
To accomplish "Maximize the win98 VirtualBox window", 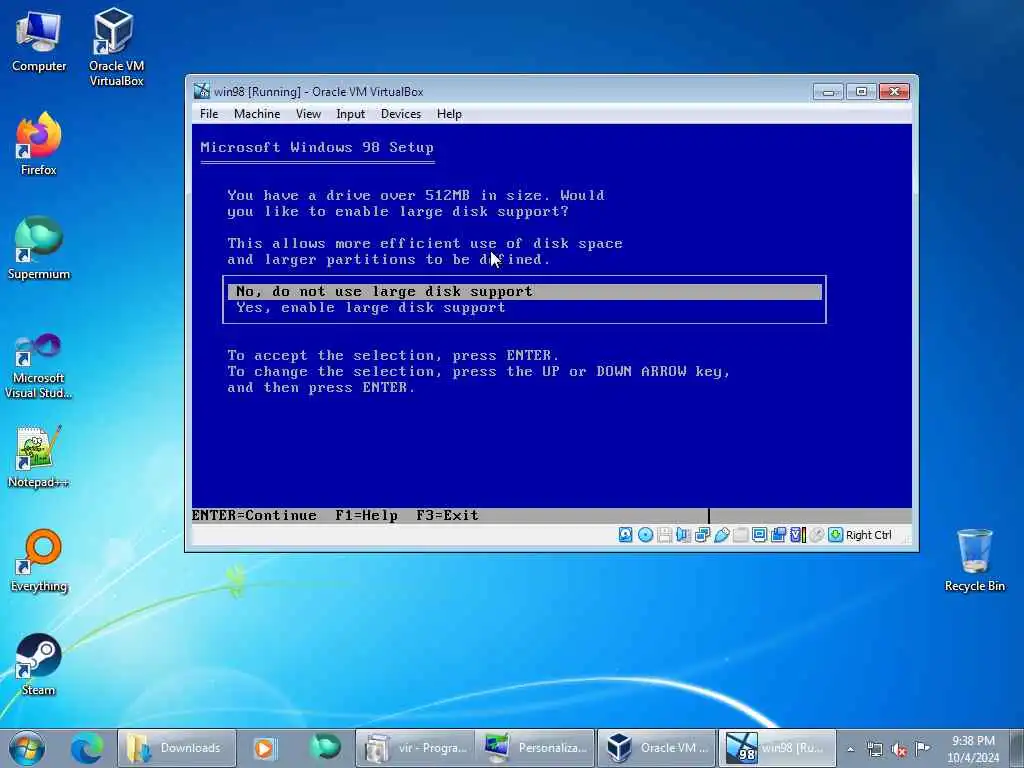I will [861, 91].
